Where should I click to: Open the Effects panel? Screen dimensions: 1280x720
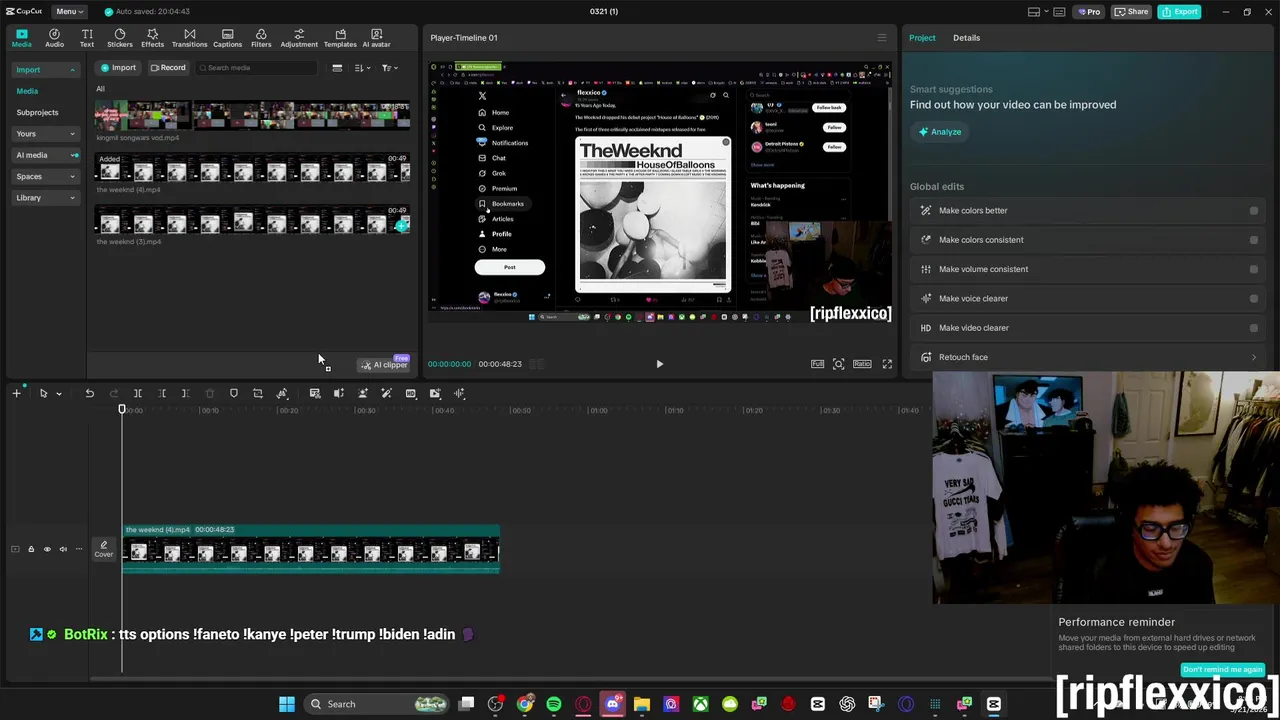click(153, 38)
